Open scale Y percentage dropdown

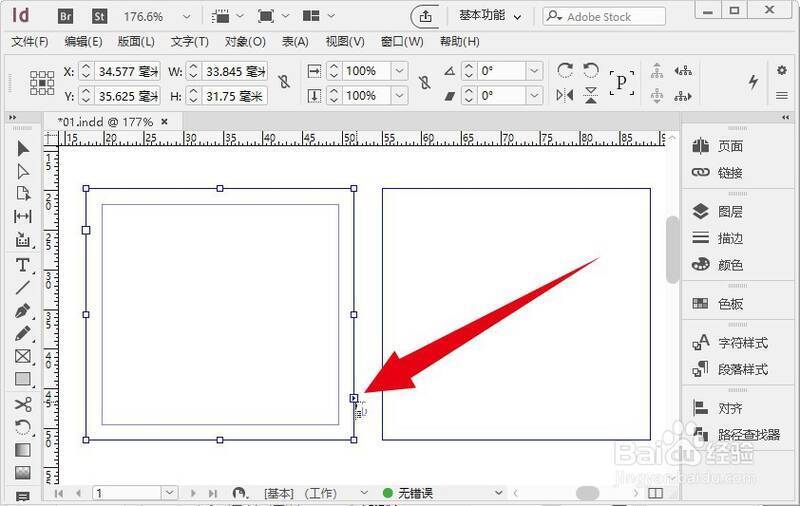pos(399,95)
